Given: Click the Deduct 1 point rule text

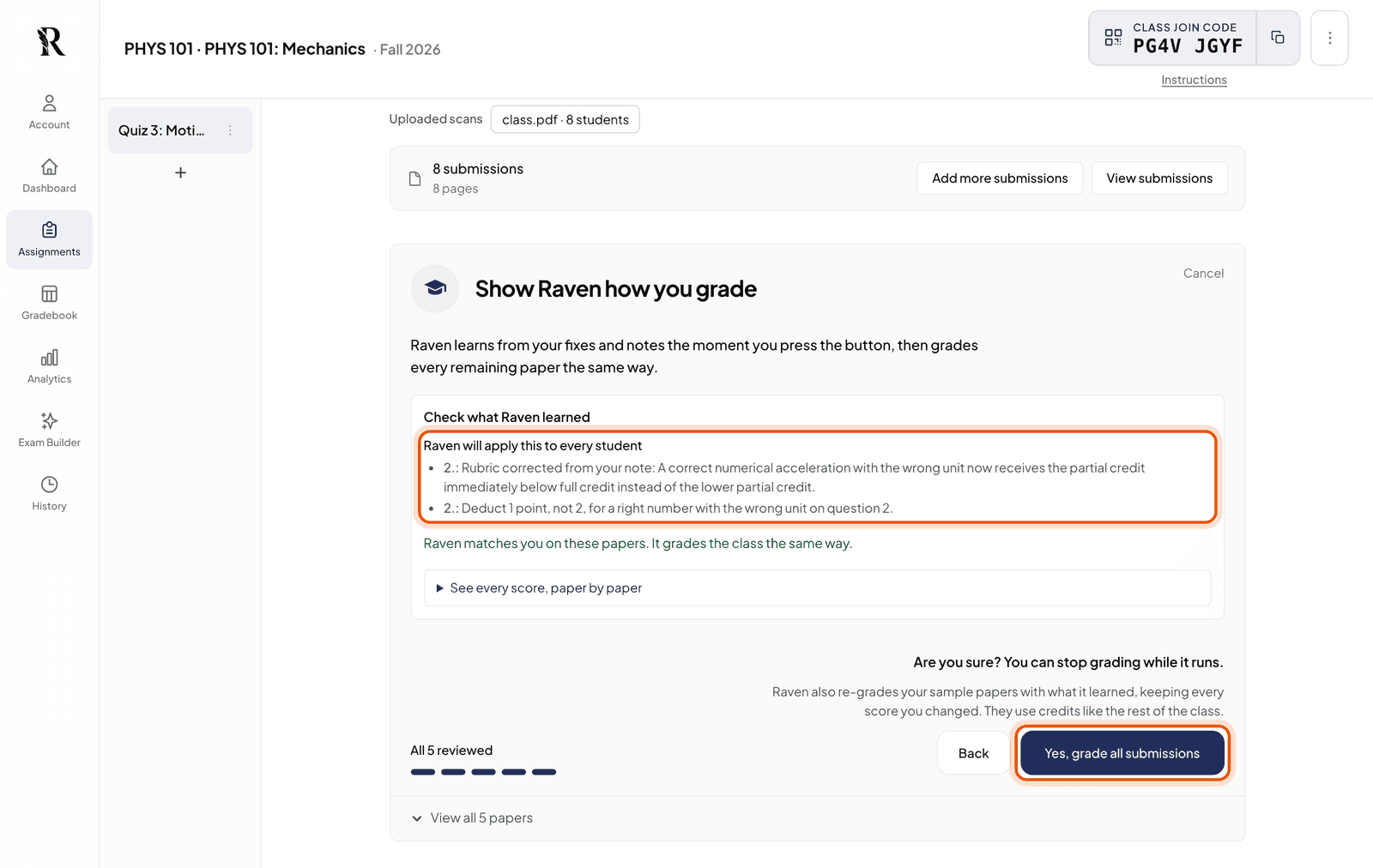Looking at the screenshot, I should point(668,508).
